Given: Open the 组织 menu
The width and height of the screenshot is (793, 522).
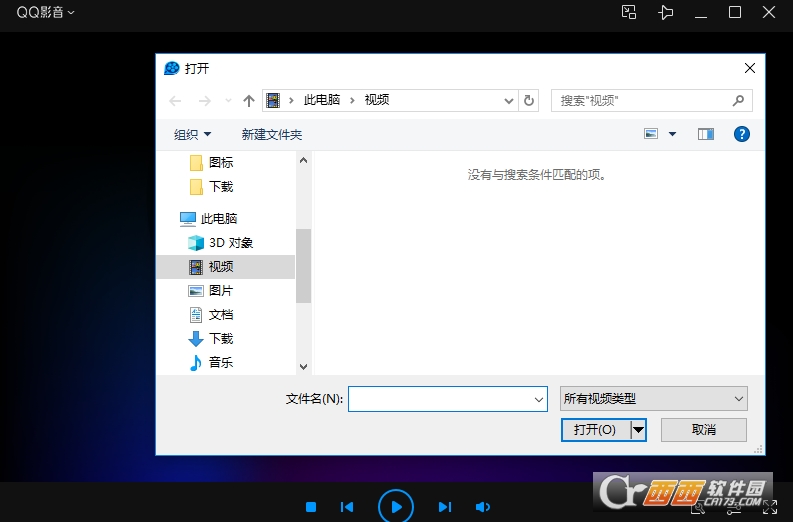Looking at the screenshot, I should (192, 135).
